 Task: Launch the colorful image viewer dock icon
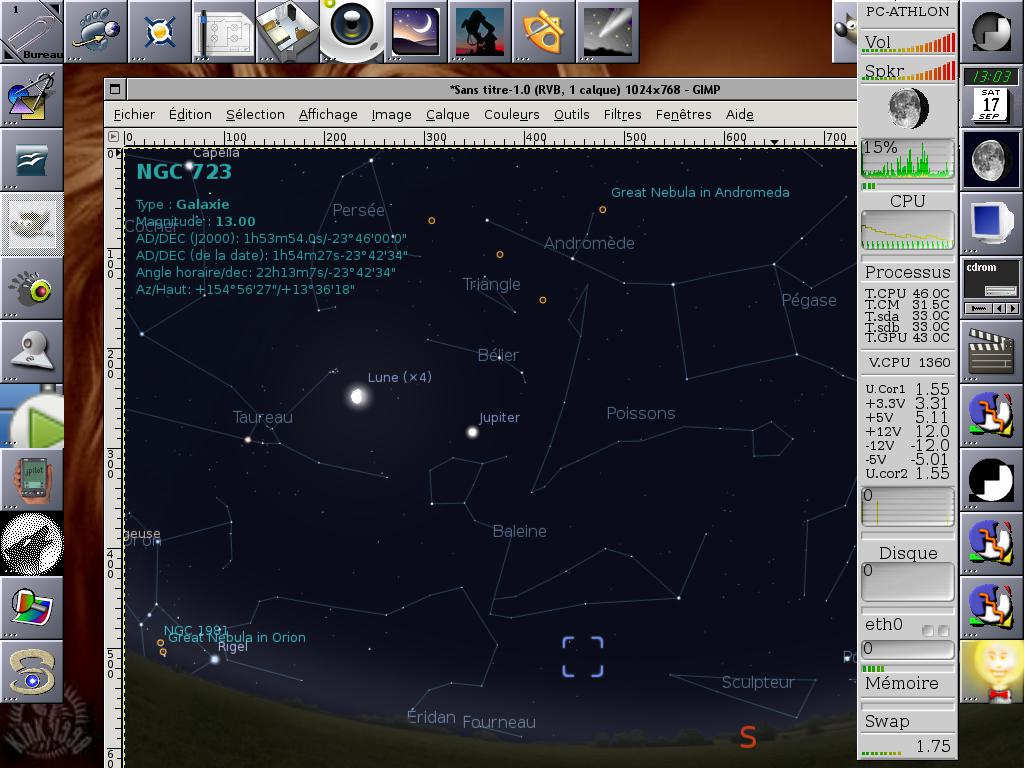pos(31,607)
